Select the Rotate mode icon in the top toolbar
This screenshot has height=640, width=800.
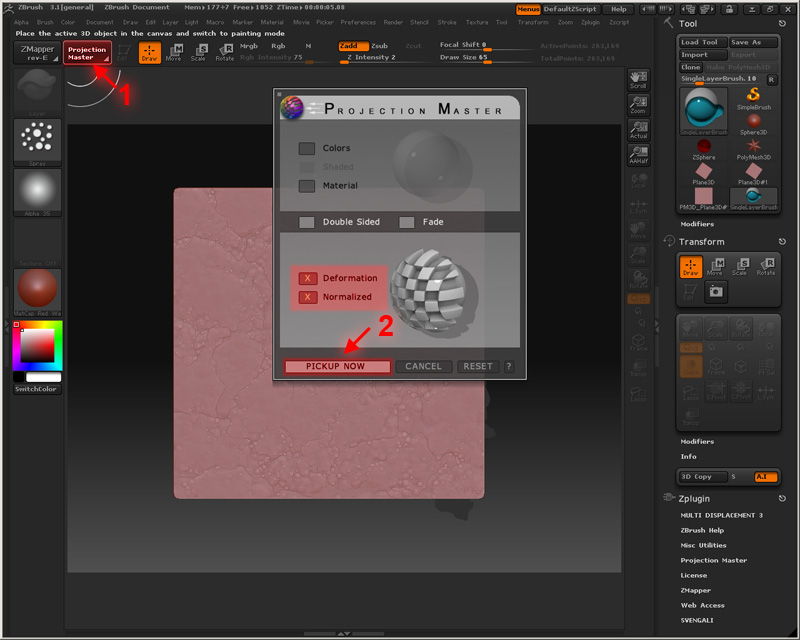[224, 53]
